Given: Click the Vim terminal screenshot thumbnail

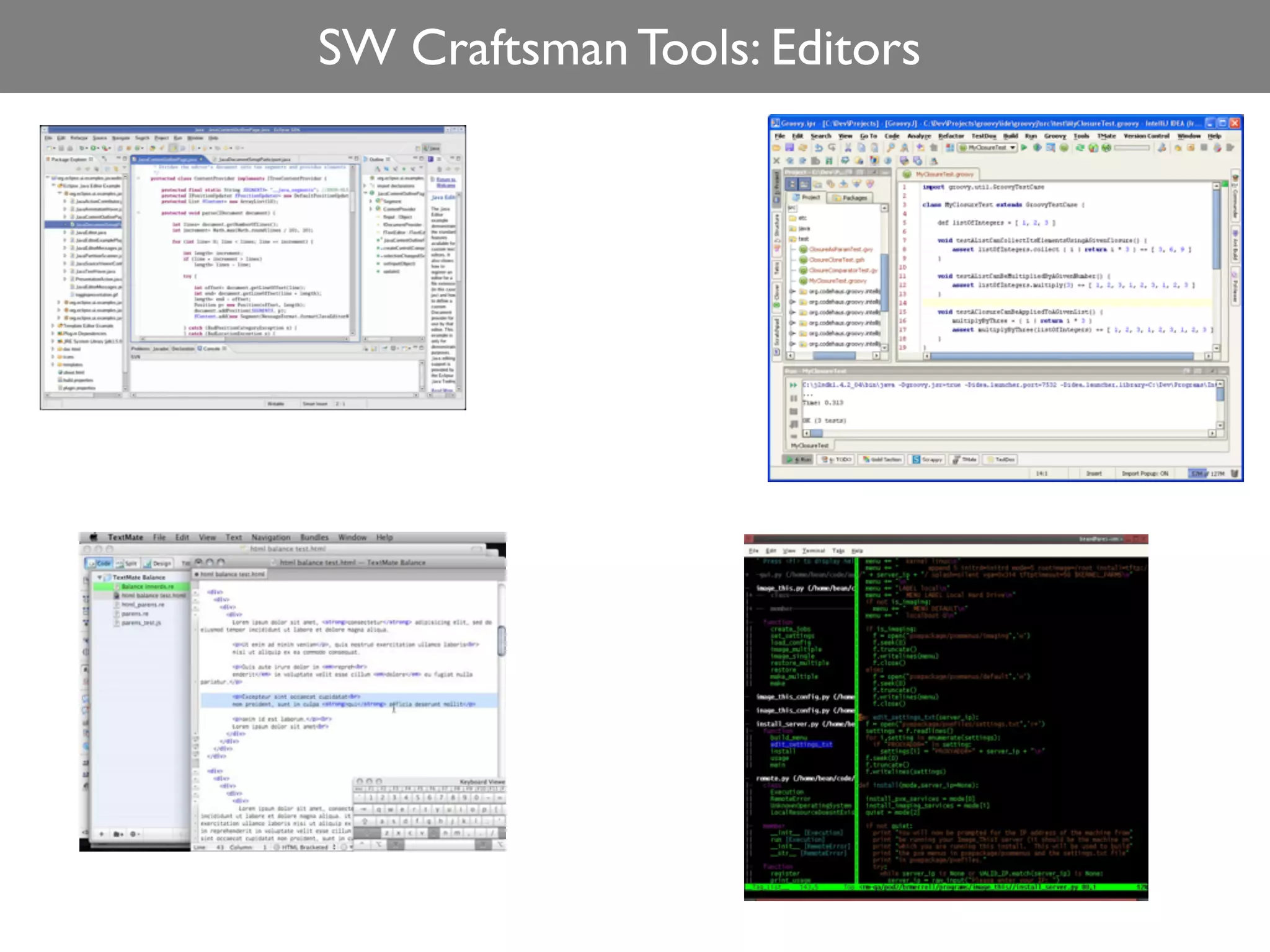Looking at the screenshot, I should point(946,718).
